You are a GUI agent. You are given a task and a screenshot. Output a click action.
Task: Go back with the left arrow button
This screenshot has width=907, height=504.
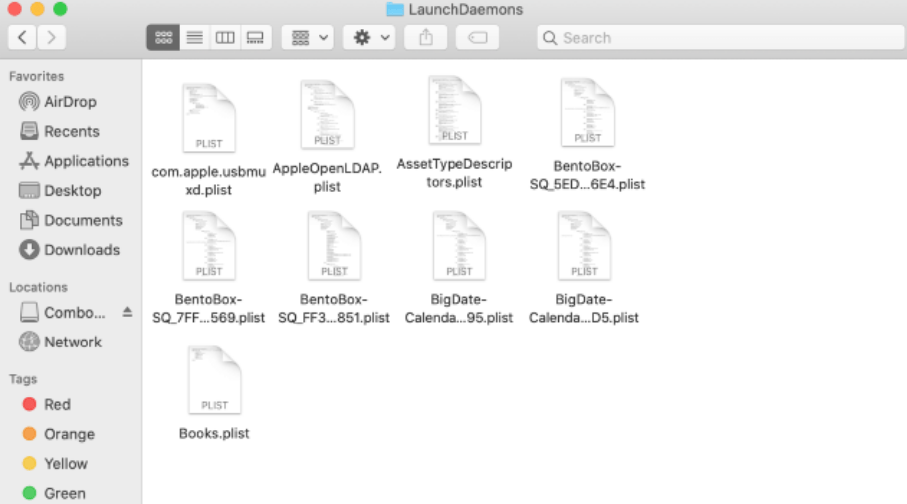(22, 38)
